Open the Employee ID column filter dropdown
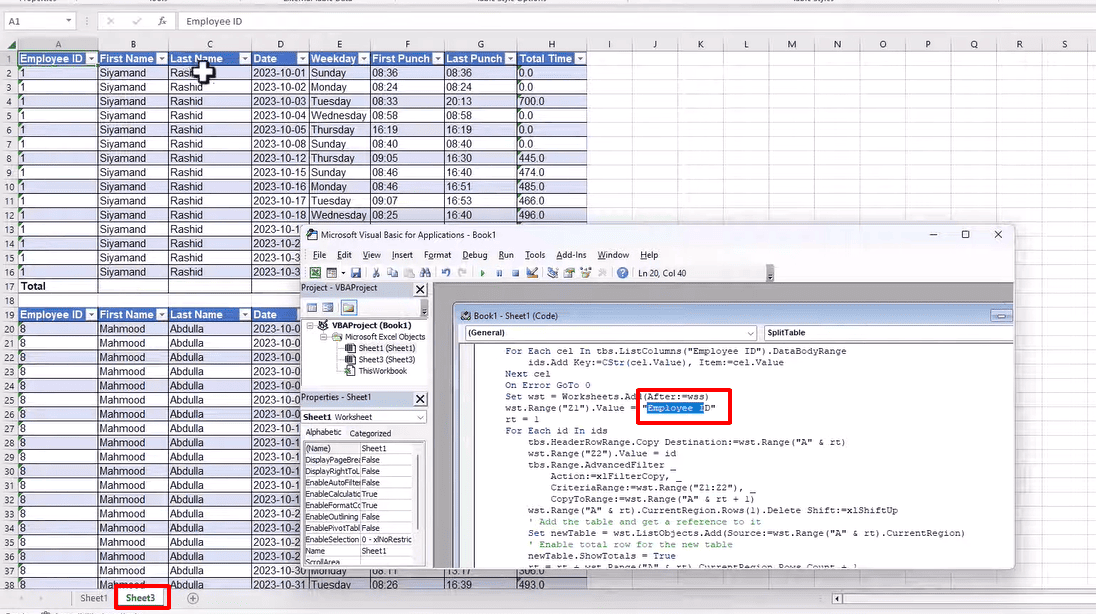Image resolution: width=1096 pixels, height=614 pixels. (x=89, y=58)
